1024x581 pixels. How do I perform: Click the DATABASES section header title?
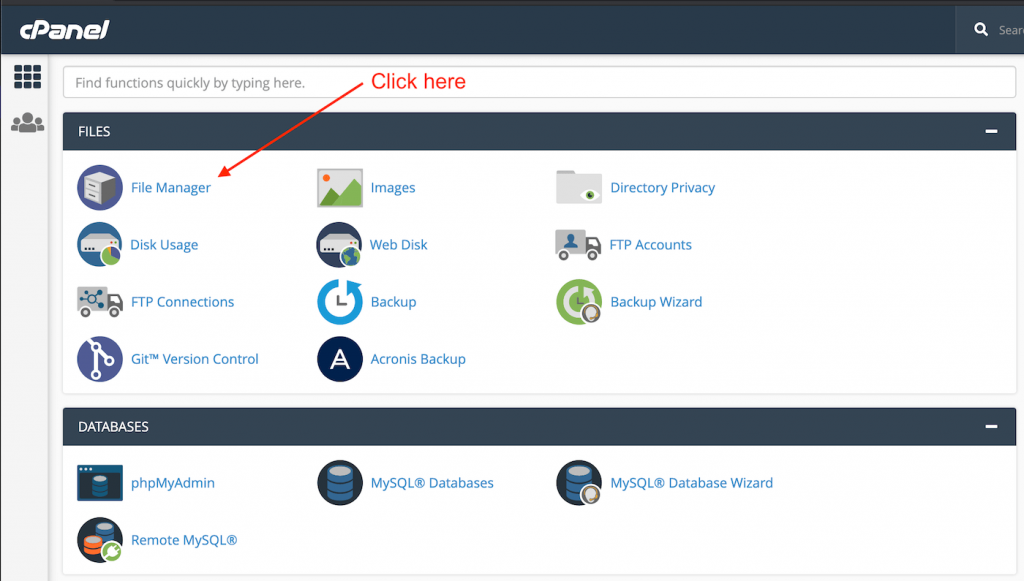coord(113,426)
